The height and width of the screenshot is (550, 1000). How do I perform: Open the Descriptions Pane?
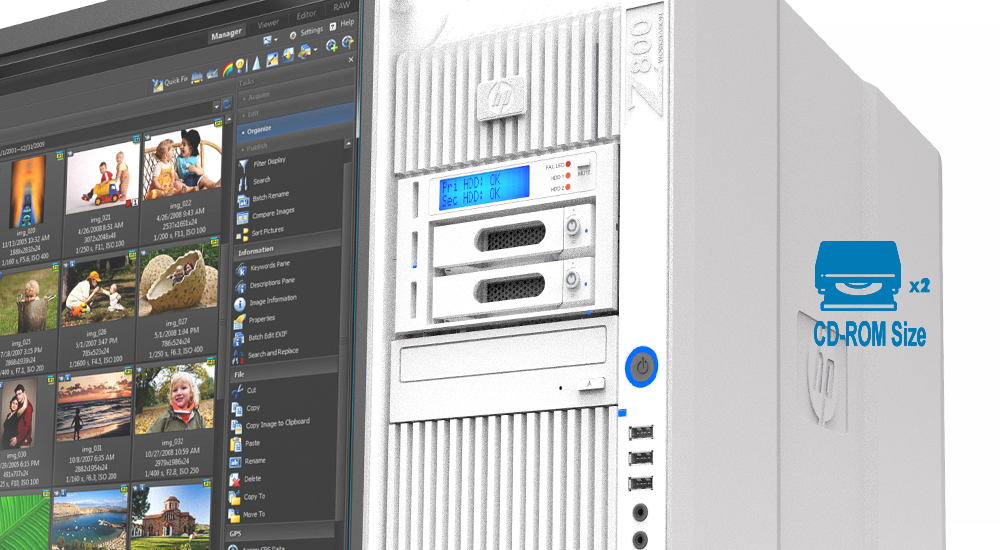coord(272,283)
